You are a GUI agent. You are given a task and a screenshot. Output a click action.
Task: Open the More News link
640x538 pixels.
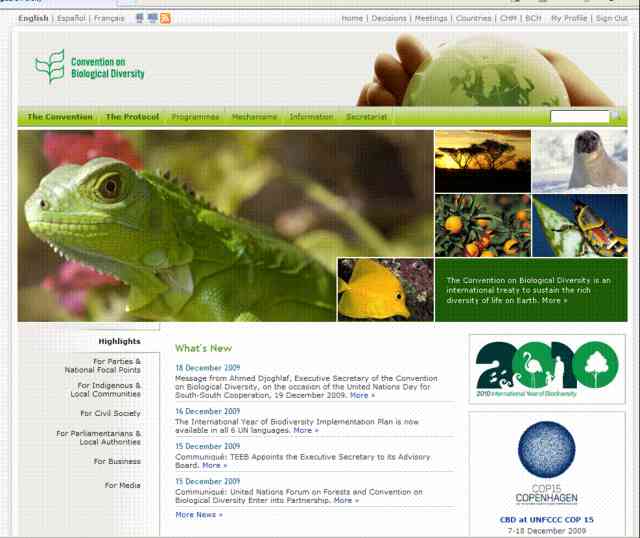(x=199, y=515)
